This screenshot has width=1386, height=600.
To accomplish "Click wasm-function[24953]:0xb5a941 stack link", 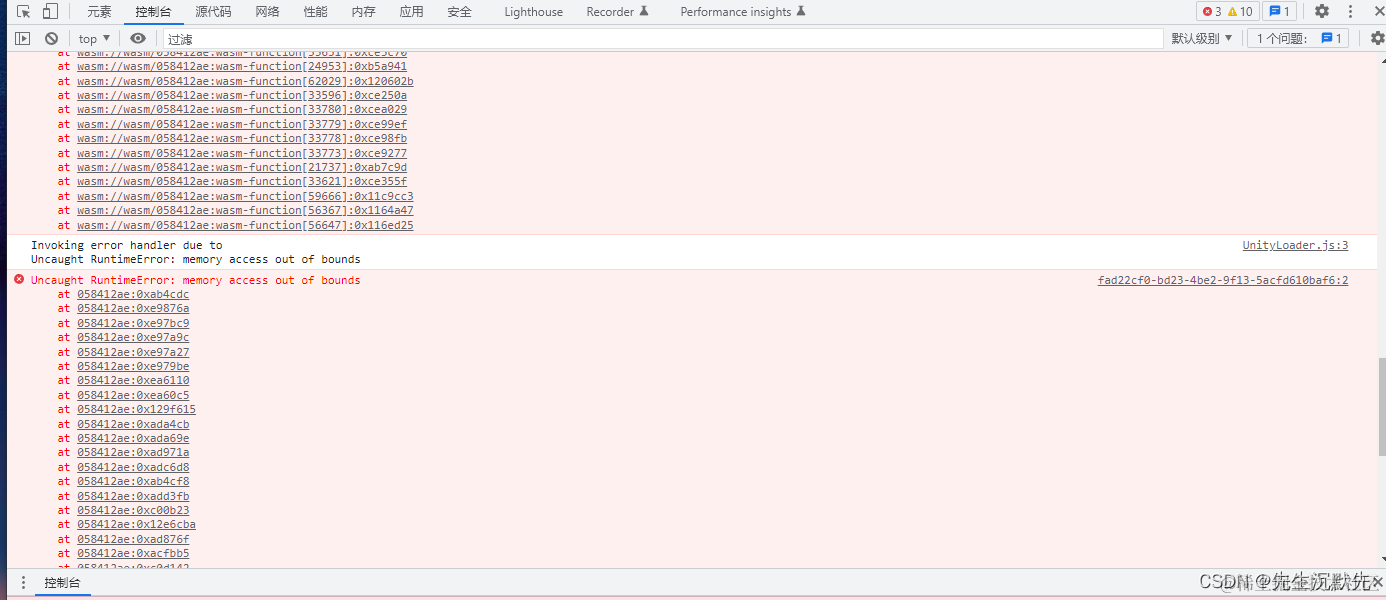I will click(242, 67).
